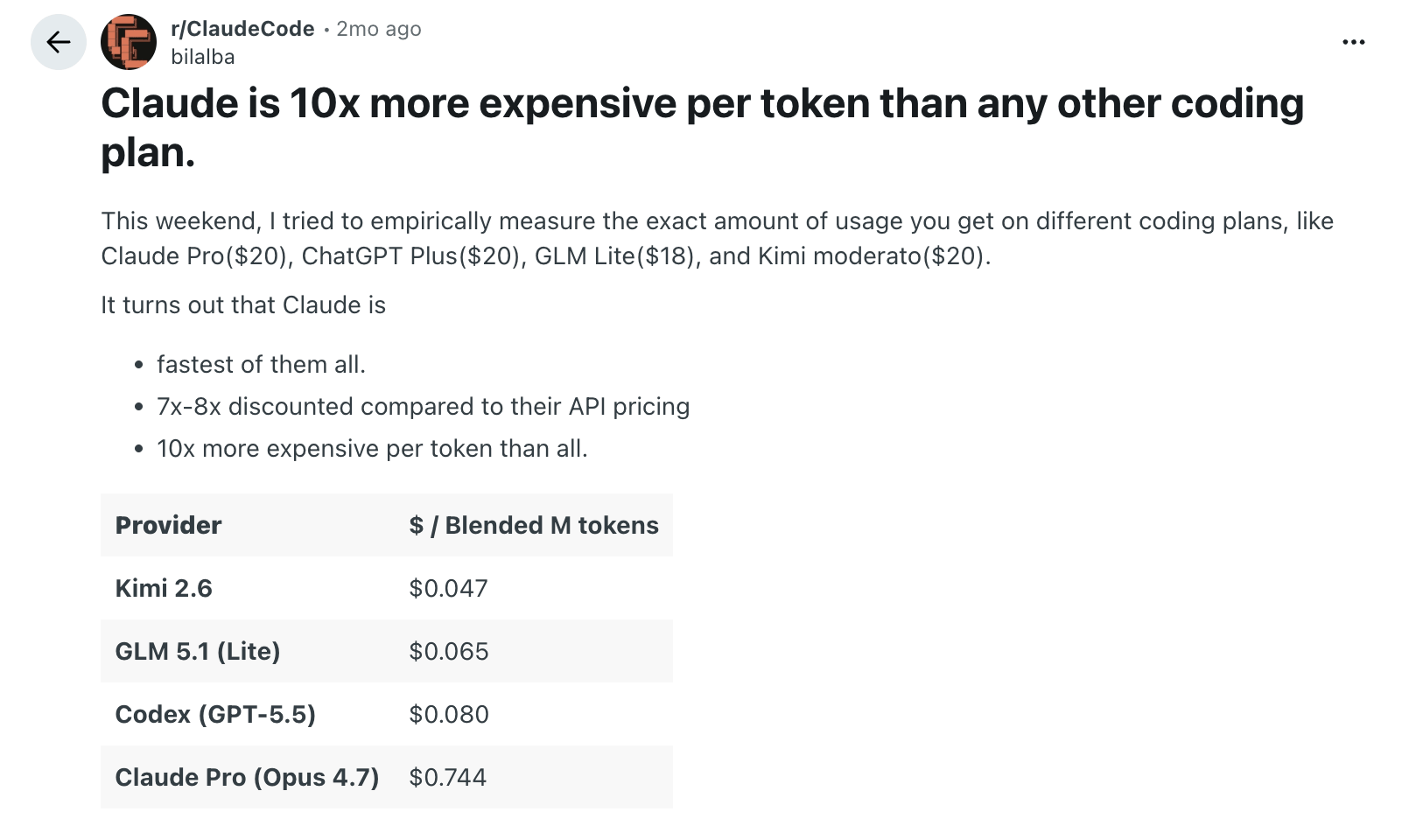Click the $0.744 price value

coord(448,777)
